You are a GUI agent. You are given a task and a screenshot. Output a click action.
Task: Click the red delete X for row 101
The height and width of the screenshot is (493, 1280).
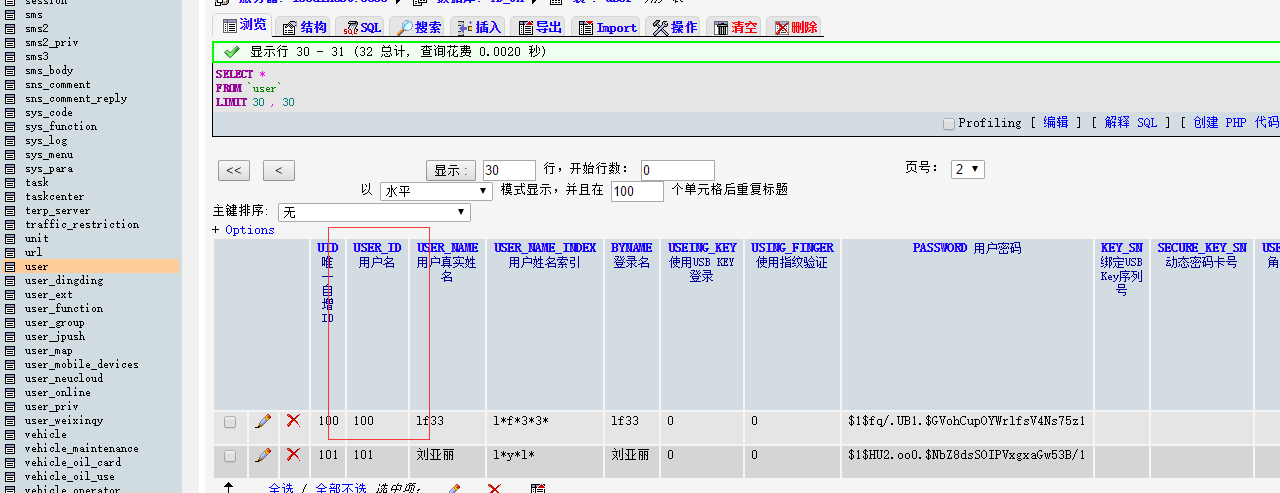point(293,455)
